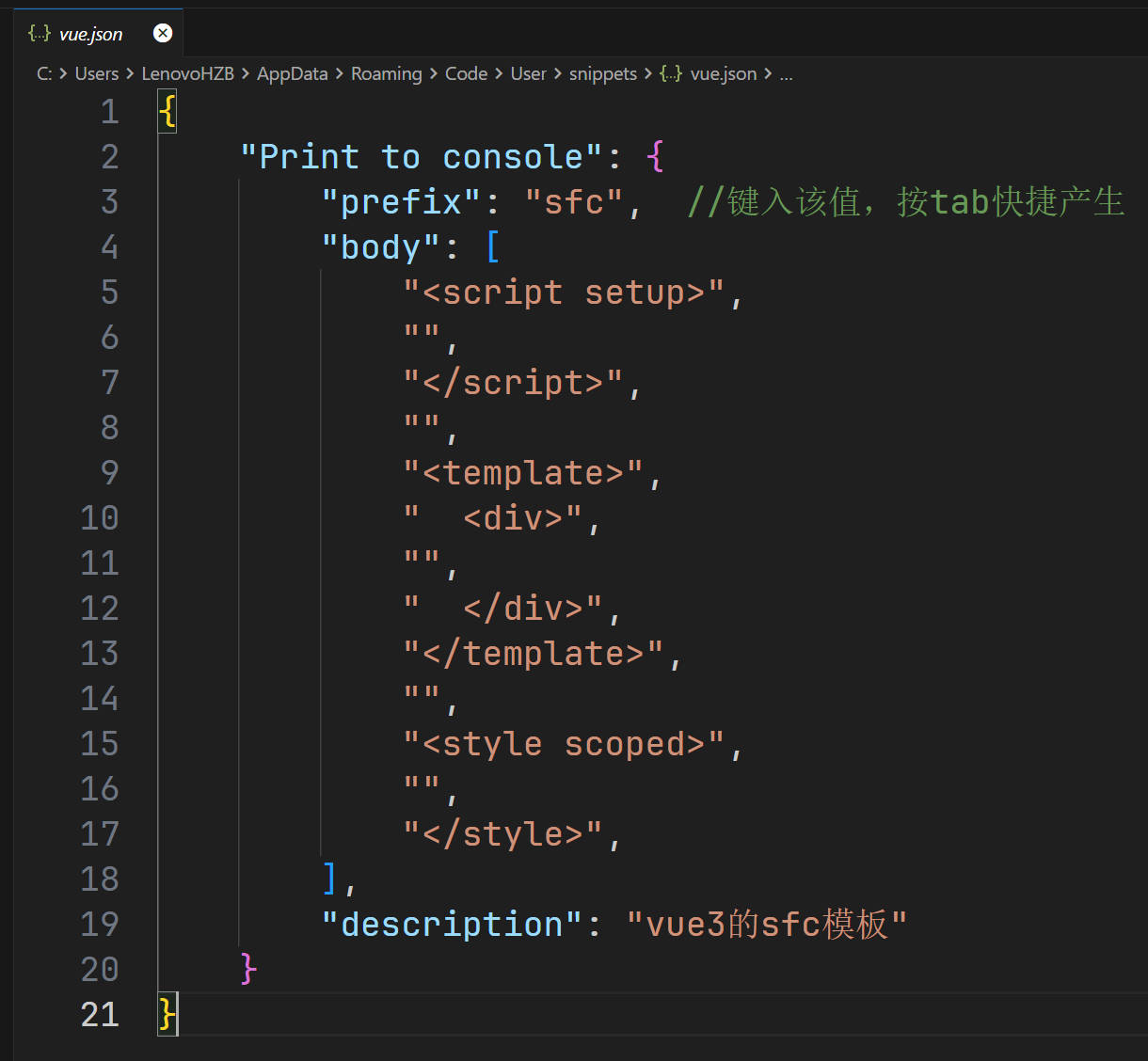Open the Users breadcrumb segment

(x=97, y=73)
